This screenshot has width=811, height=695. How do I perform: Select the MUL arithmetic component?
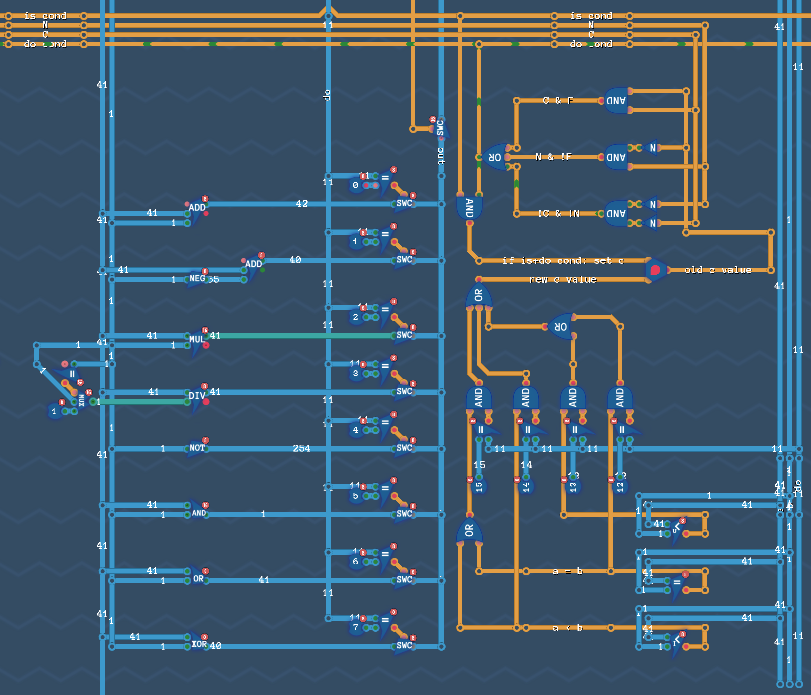pyautogui.click(x=197, y=341)
